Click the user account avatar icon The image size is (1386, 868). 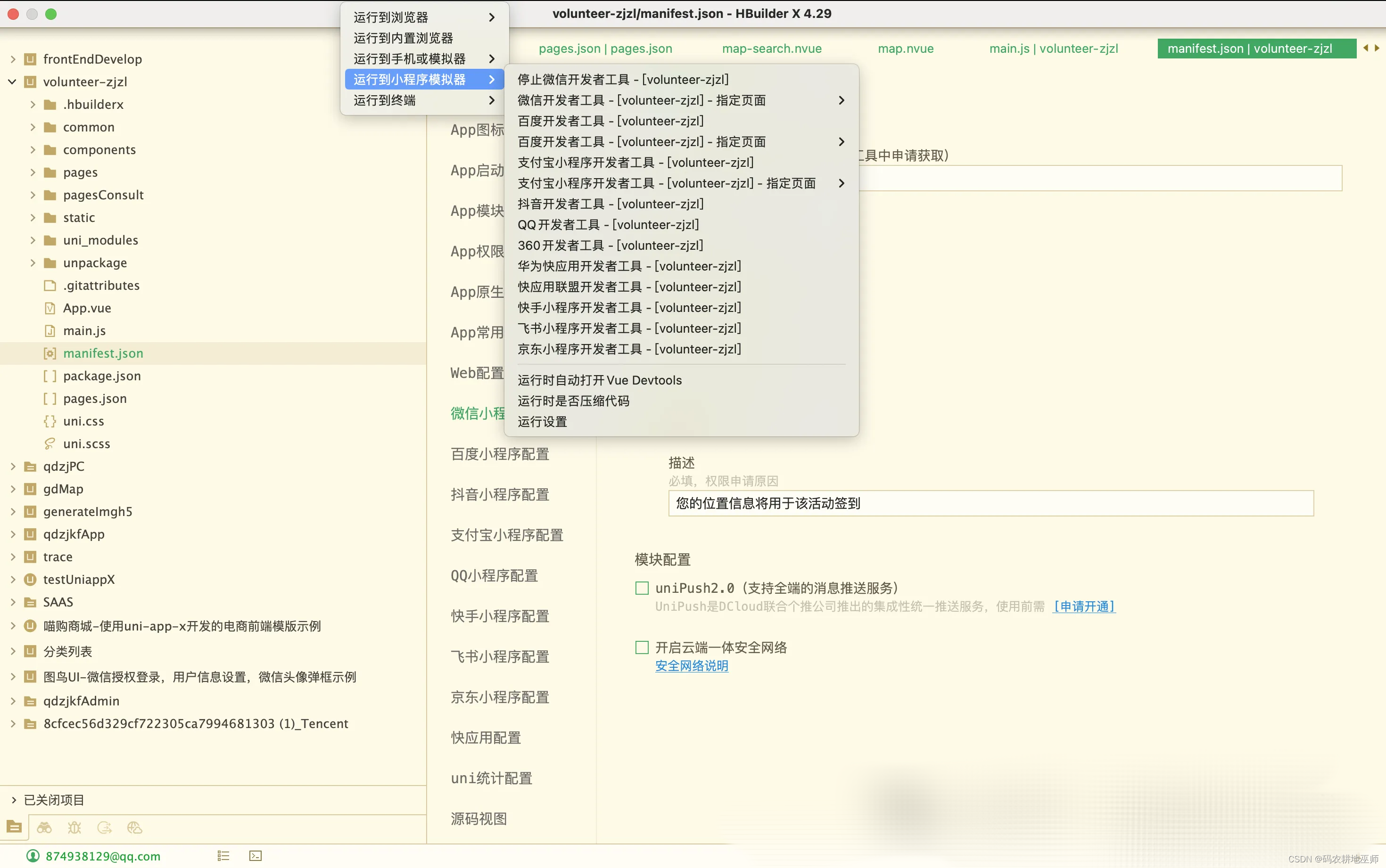pos(33,856)
